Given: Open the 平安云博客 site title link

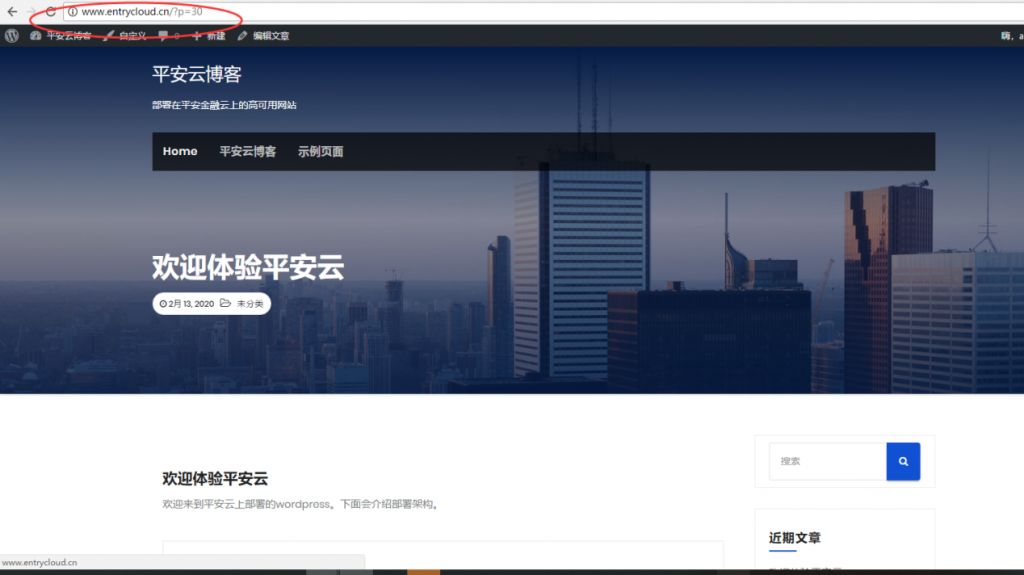Looking at the screenshot, I should point(197,74).
